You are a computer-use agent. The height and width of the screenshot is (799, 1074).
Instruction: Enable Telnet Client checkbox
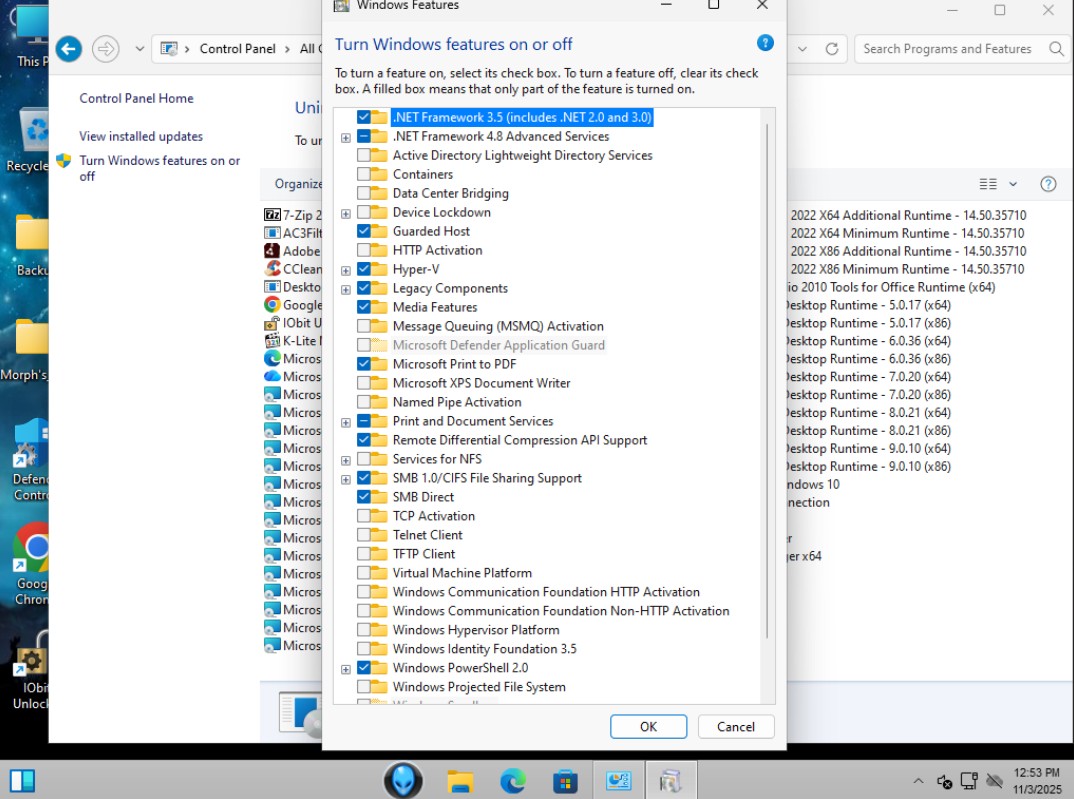(364, 535)
